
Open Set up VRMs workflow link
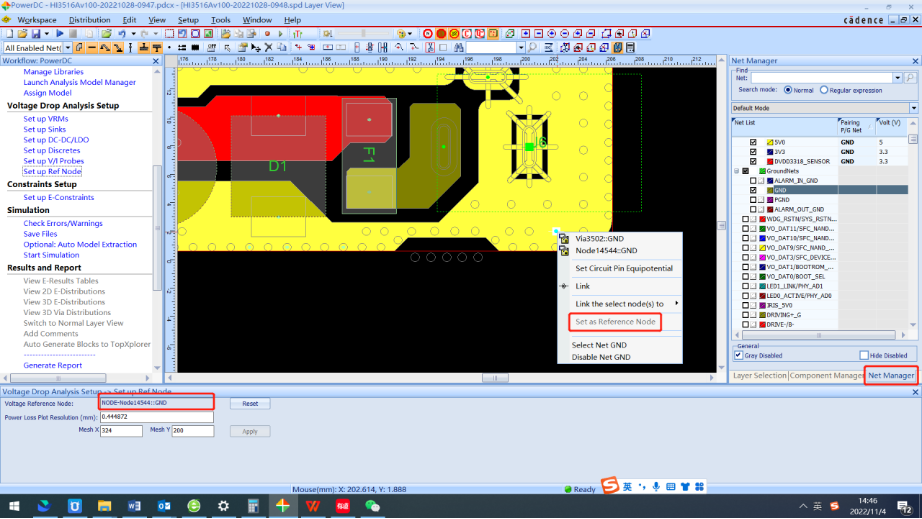[46, 119]
